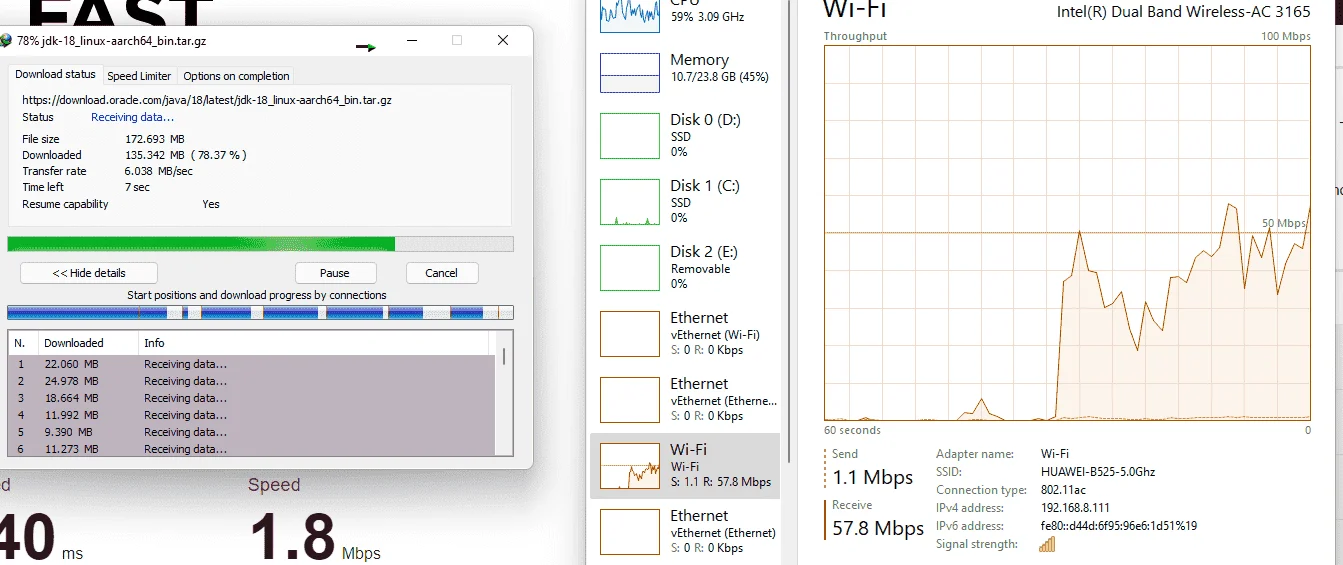Click the Receive 57.8 Mbps value
This screenshot has width=1343, height=565.
point(878,528)
